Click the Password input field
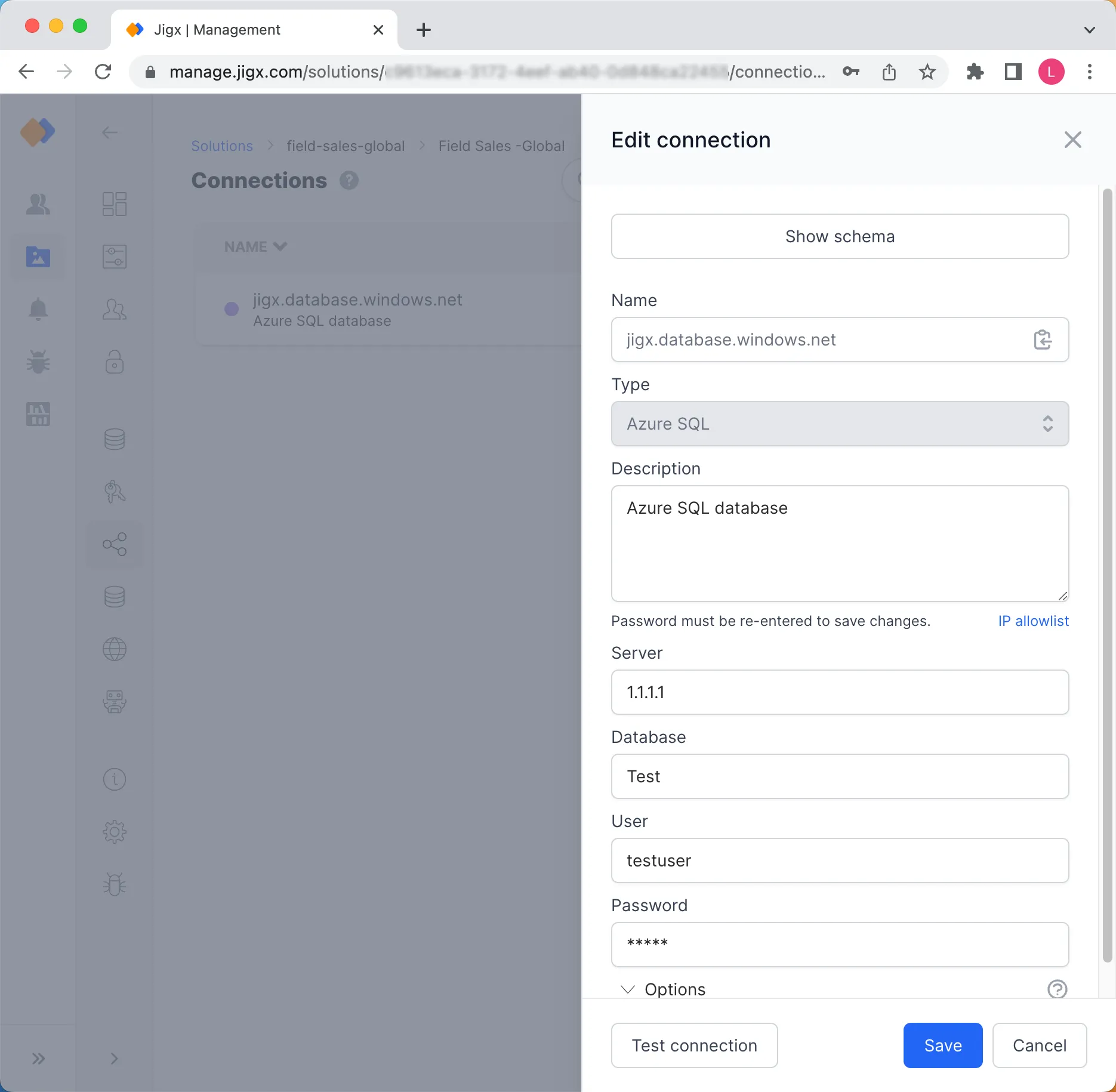Viewport: 1116px width, 1092px height. pyautogui.click(x=840, y=945)
